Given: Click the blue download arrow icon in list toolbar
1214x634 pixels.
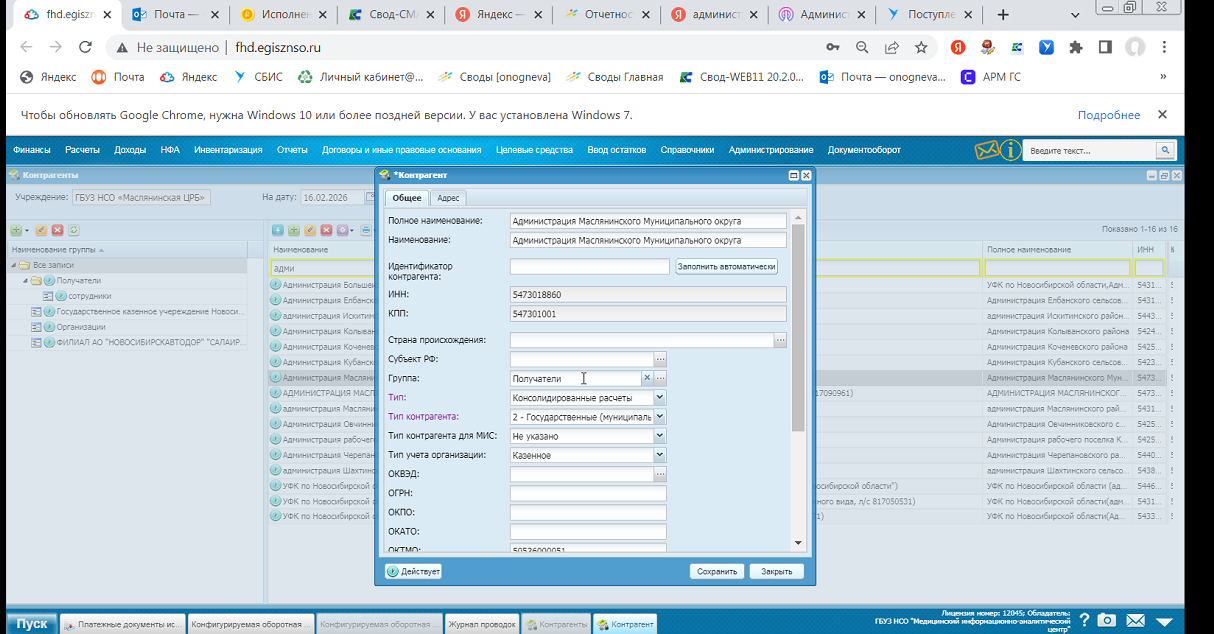Looking at the screenshot, I should point(279,230).
